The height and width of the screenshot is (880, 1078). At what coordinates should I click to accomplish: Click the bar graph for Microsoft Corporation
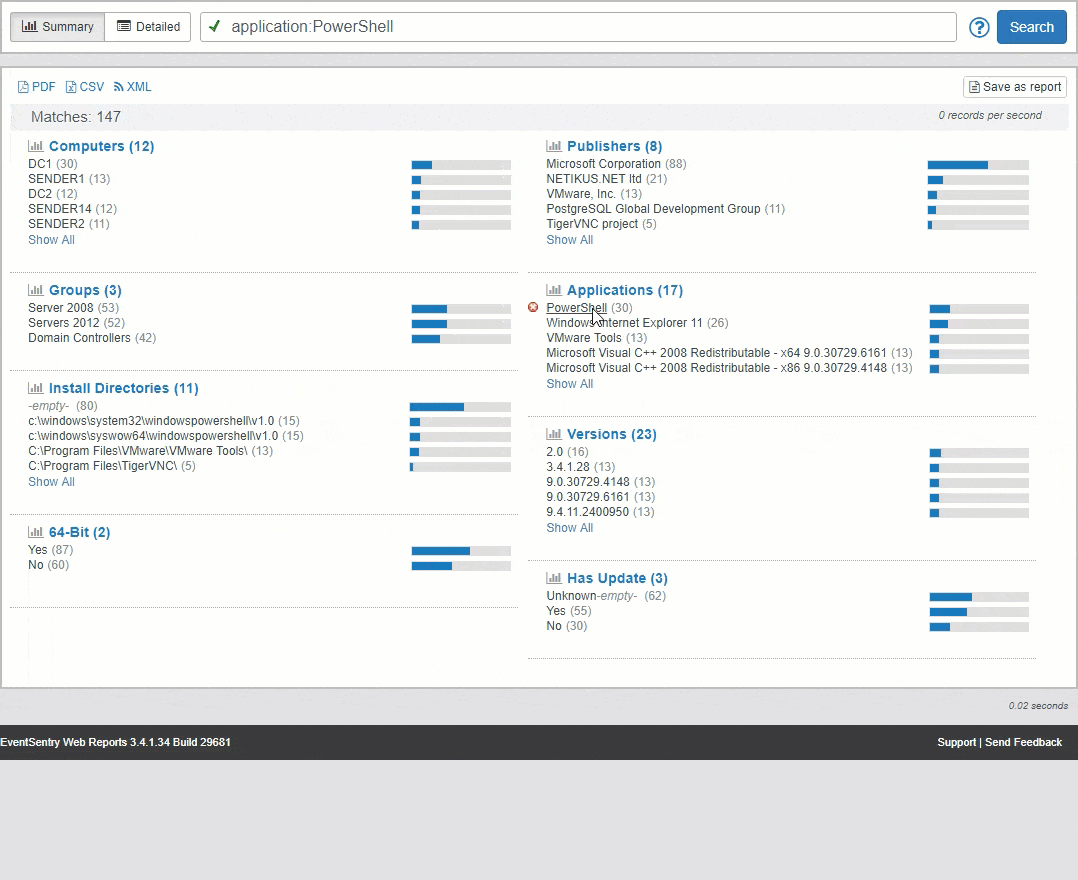(x=978, y=165)
